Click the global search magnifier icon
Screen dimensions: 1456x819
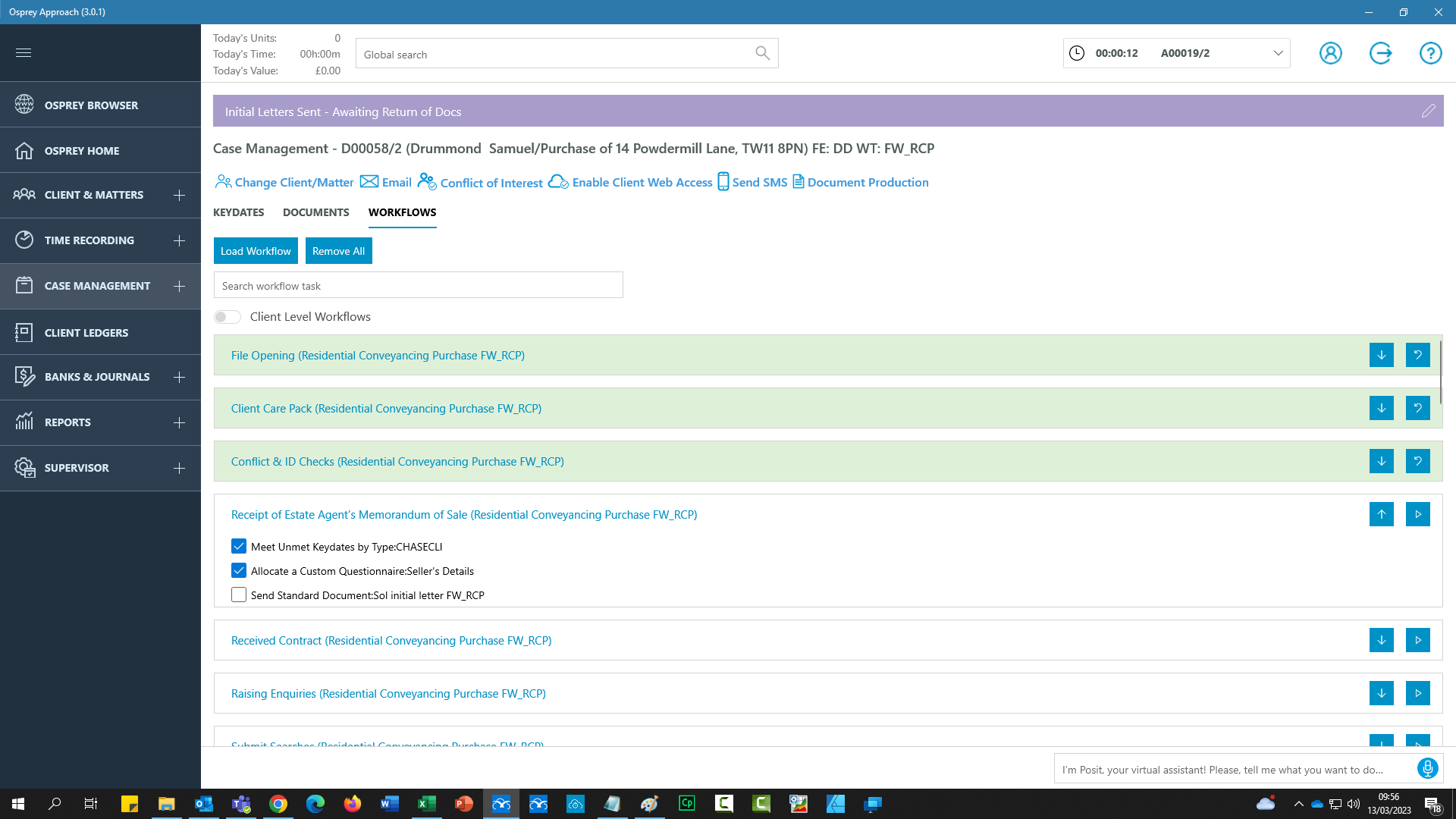[x=762, y=53]
